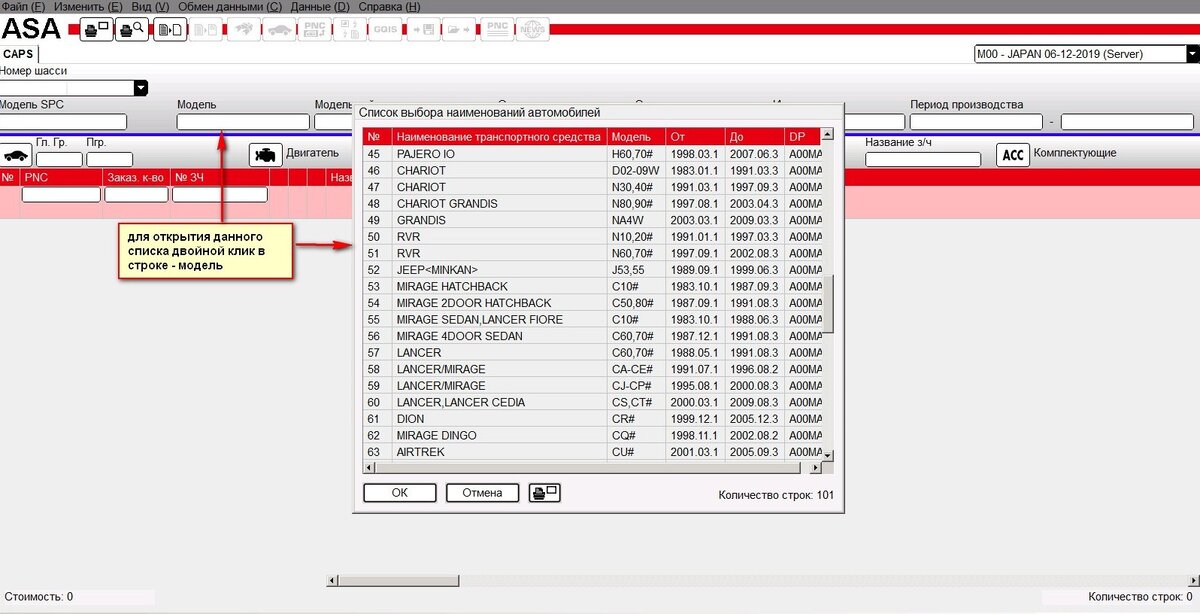This screenshot has height=614, width=1200.
Task: Click the До column header
Action: click(754, 137)
